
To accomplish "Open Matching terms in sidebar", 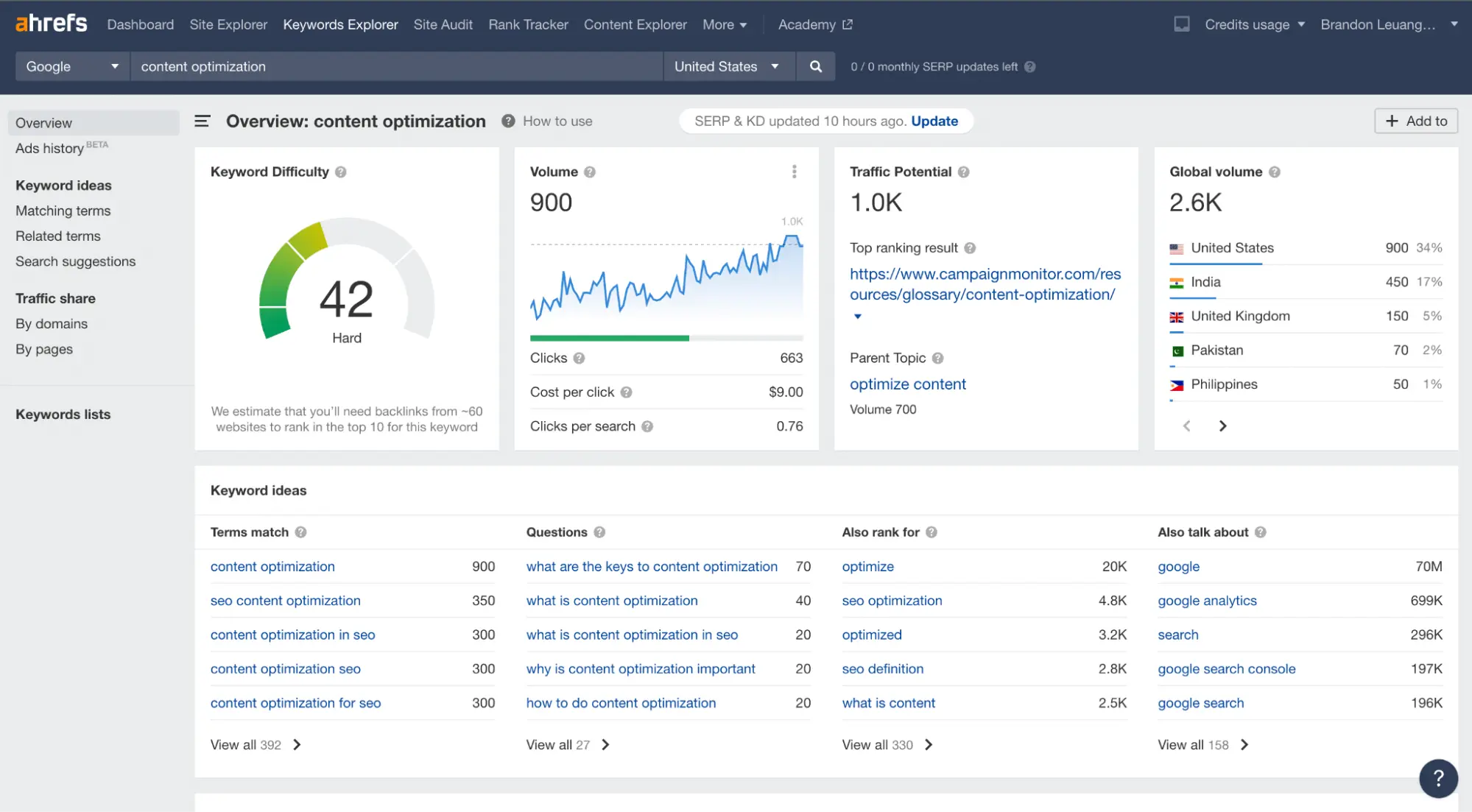I will point(63,211).
